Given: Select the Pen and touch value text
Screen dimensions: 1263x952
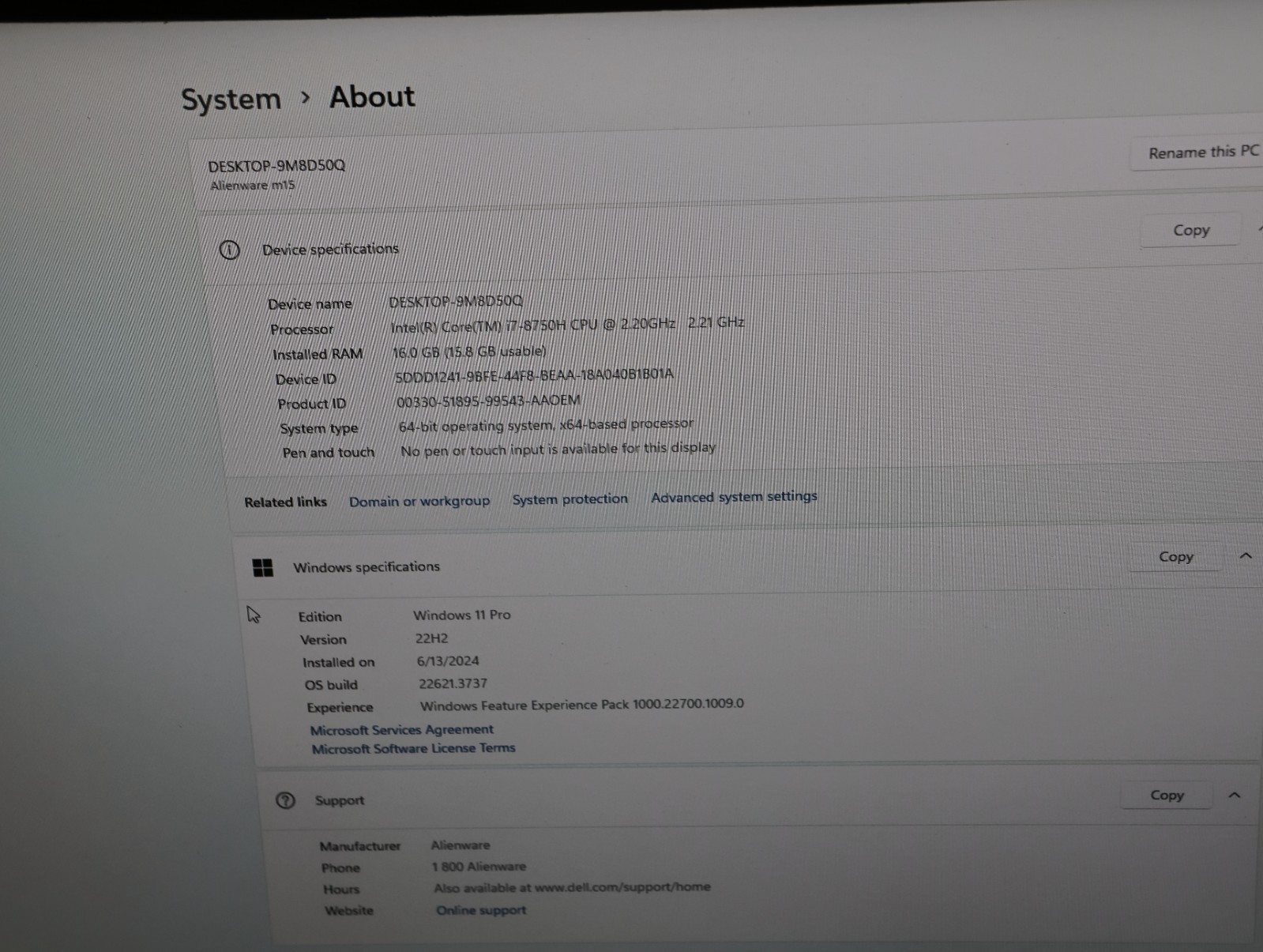Looking at the screenshot, I should pyautogui.click(x=558, y=450).
